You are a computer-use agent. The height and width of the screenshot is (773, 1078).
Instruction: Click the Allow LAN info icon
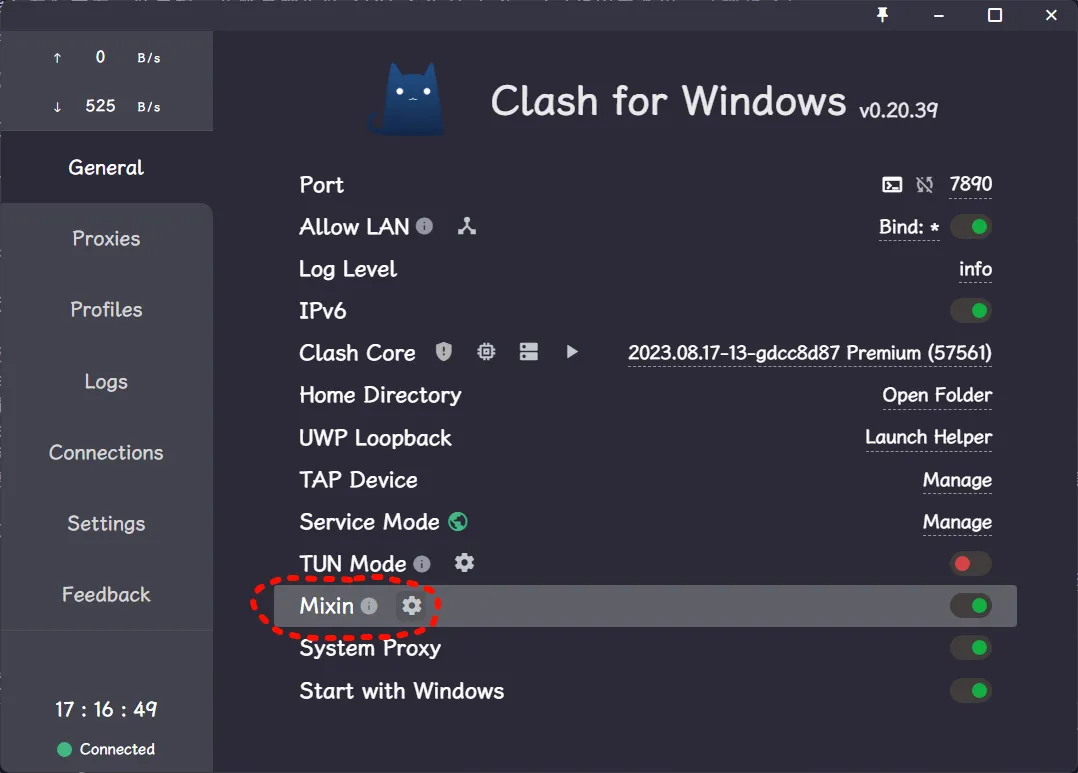424,226
